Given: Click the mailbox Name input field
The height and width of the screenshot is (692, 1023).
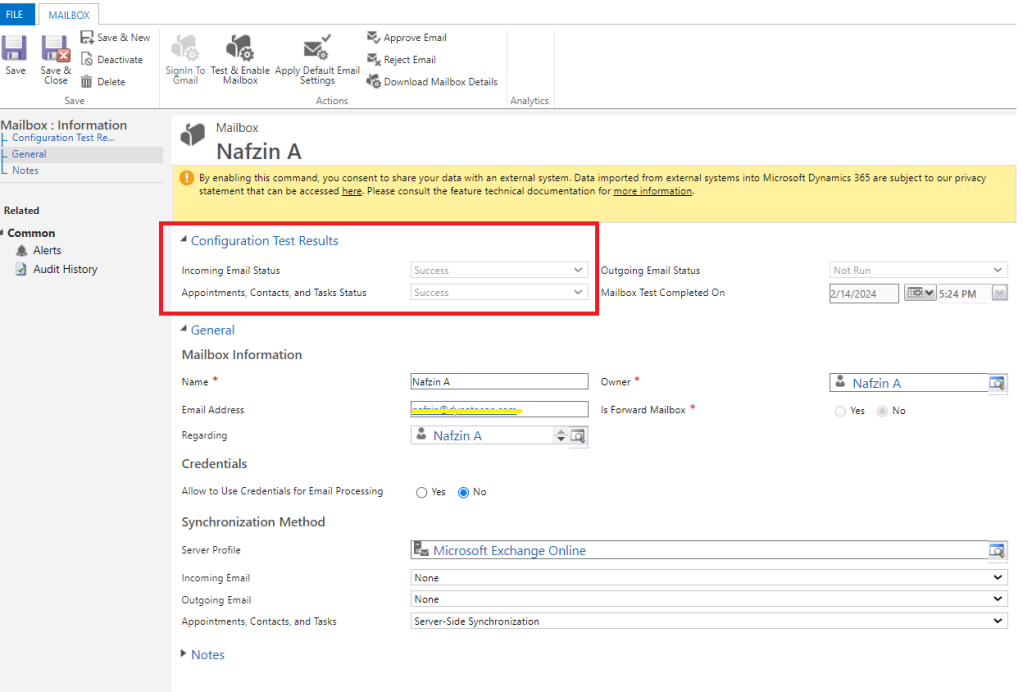Looking at the screenshot, I should [499, 381].
